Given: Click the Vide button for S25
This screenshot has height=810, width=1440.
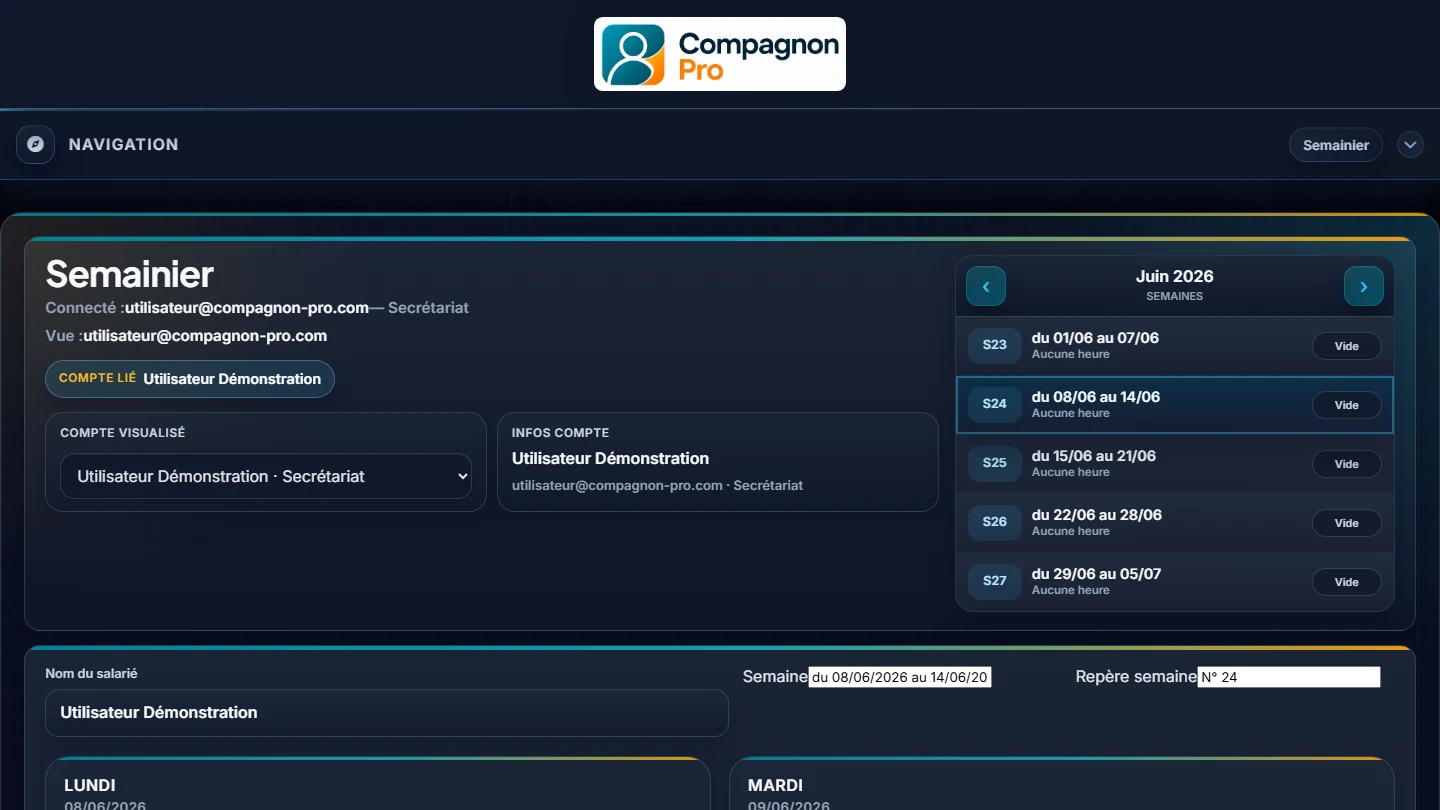Looking at the screenshot, I should click(x=1347, y=464).
